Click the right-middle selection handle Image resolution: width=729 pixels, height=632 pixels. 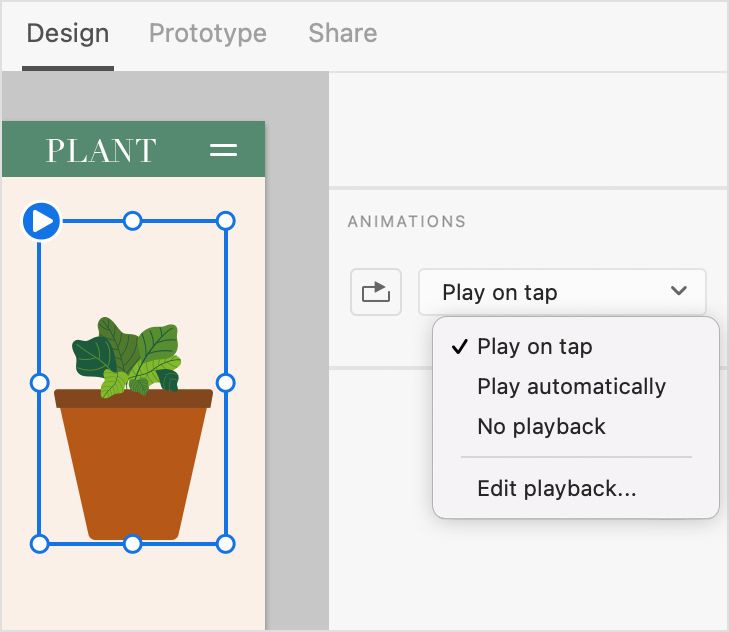tap(226, 382)
